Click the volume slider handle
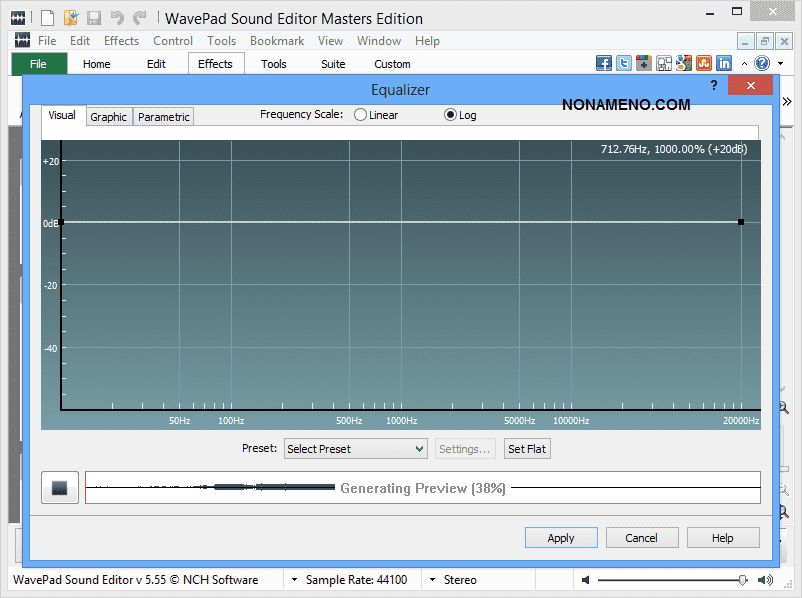Image resolution: width=802 pixels, height=598 pixels. pos(742,580)
